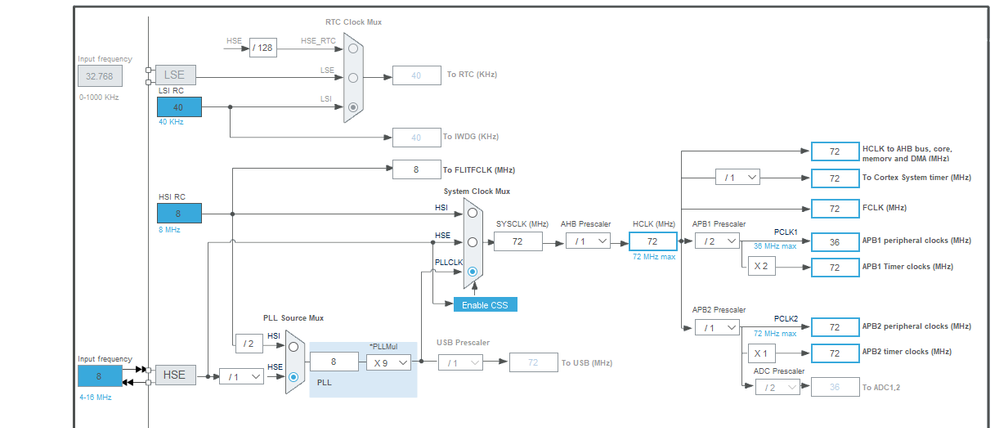Click the '0-1000 KHz' range label

pyautogui.click(x=99, y=97)
